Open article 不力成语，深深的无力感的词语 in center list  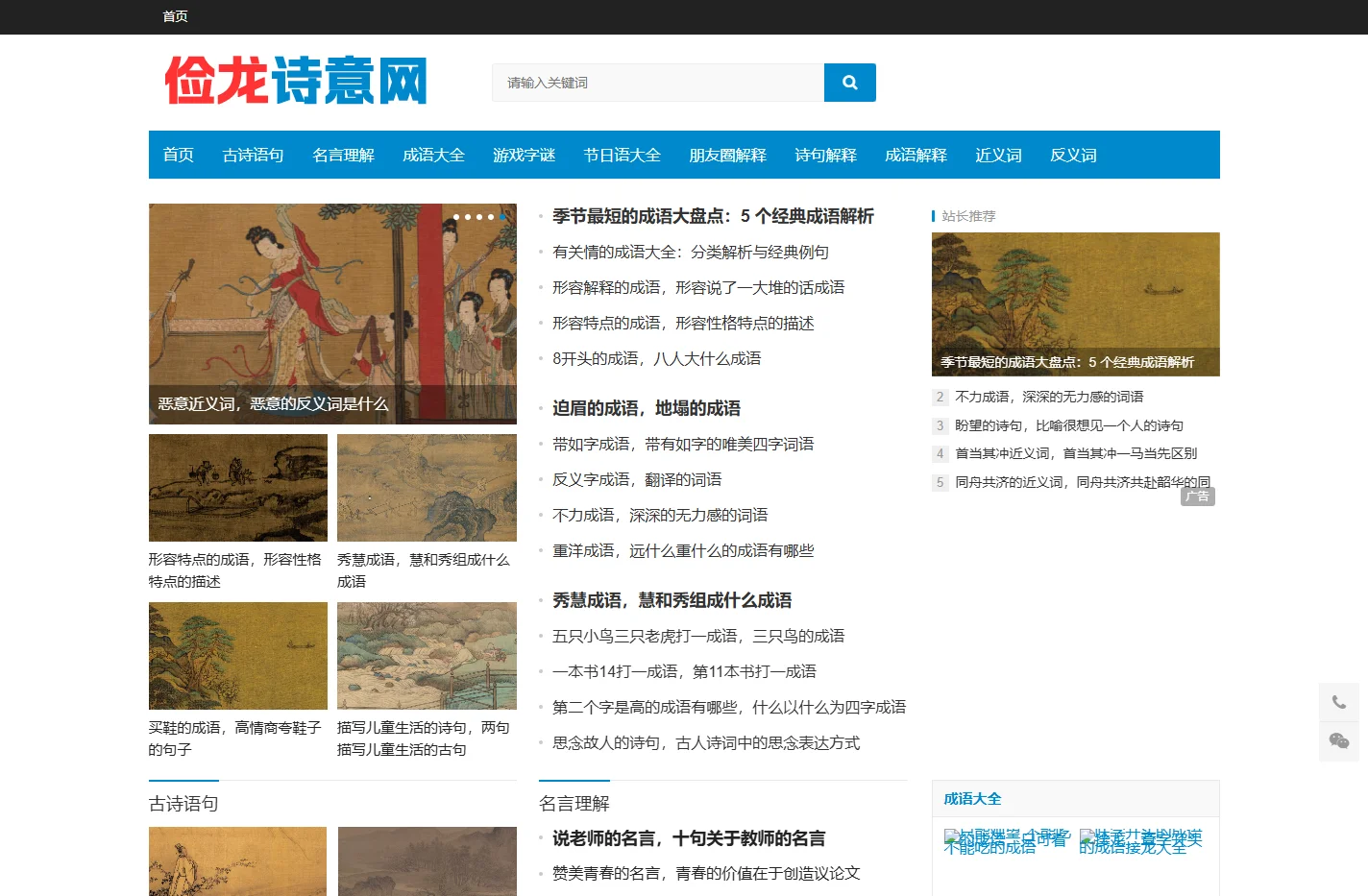pyautogui.click(x=660, y=515)
